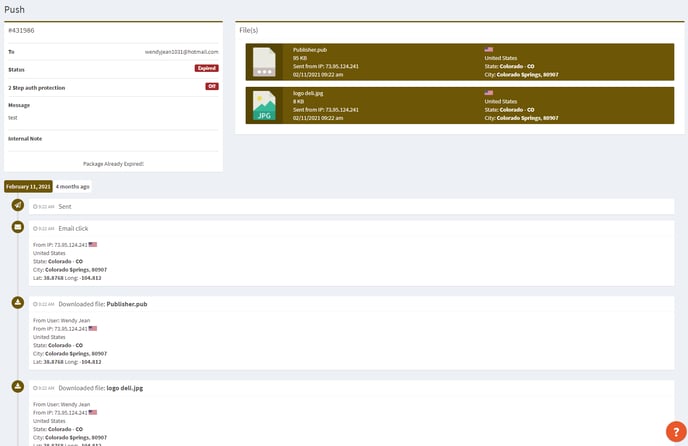Screen dimensions: 688x446
Task: Click the US flag in Email click entry
Action: tap(92, 244)
